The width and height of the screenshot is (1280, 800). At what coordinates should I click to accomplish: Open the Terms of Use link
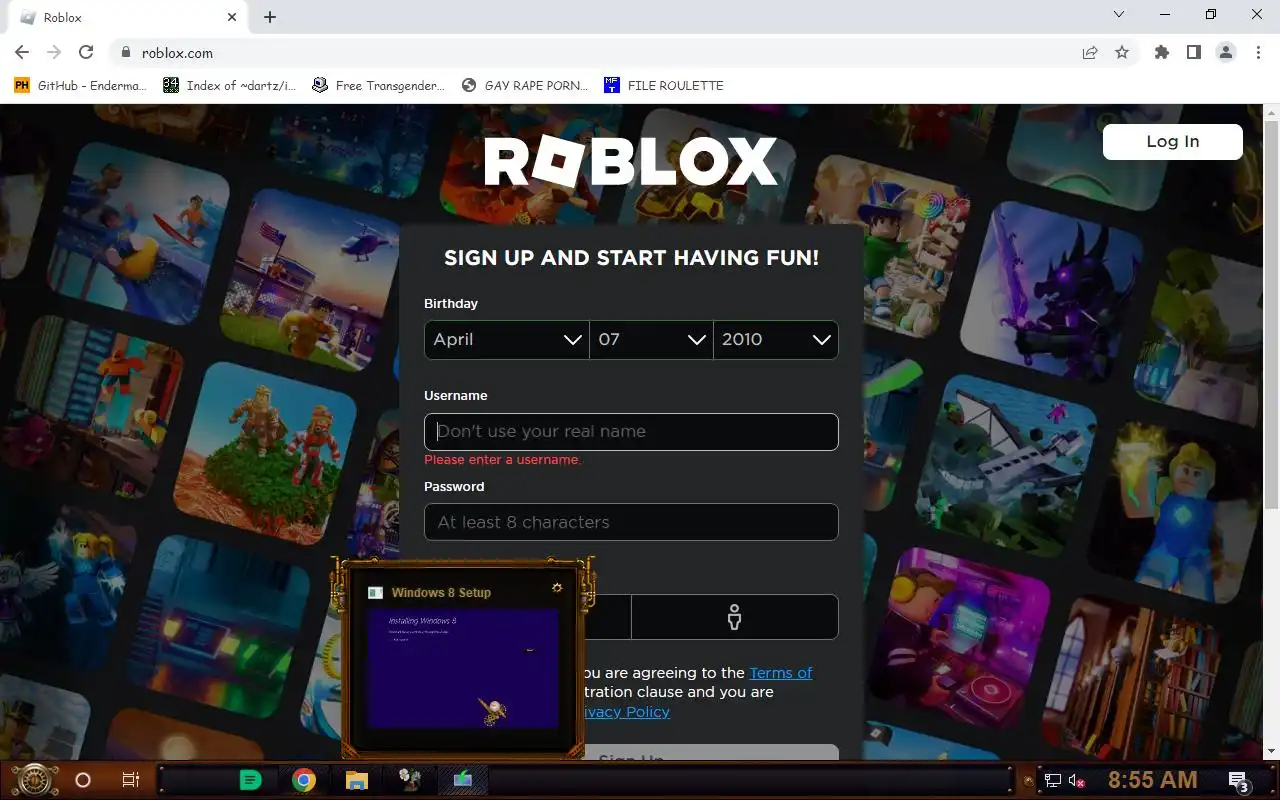(x=780, y=673)
